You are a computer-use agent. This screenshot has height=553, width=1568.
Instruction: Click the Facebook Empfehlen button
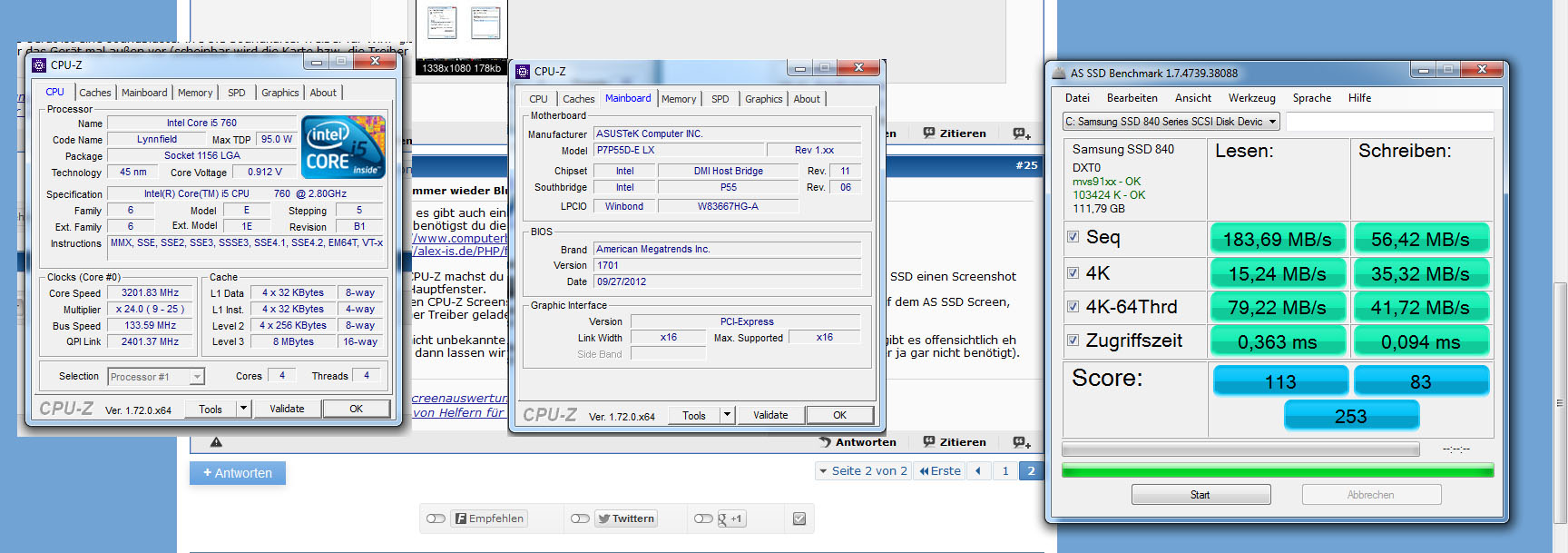489,518
